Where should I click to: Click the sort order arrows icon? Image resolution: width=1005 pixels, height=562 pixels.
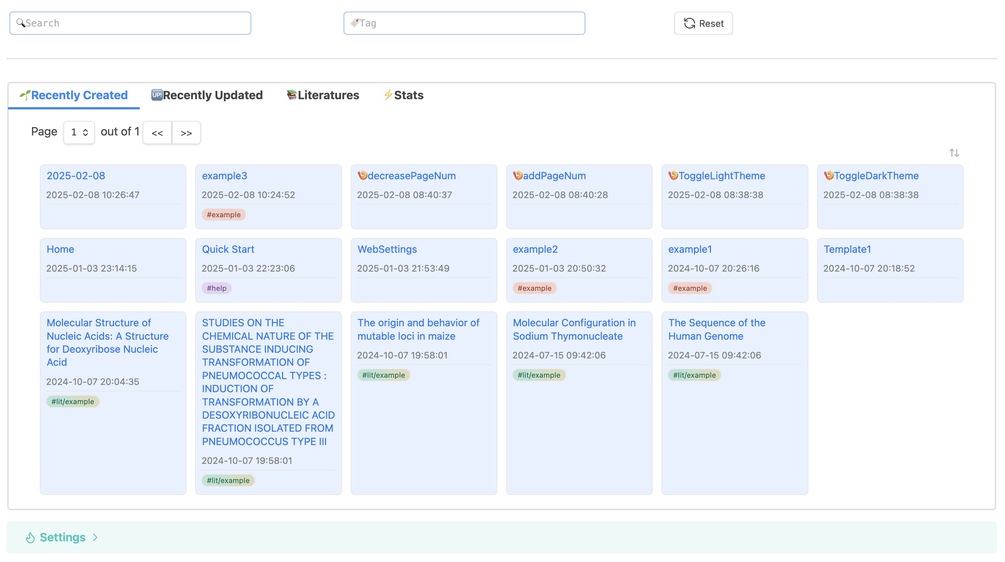tap(954, 153)
